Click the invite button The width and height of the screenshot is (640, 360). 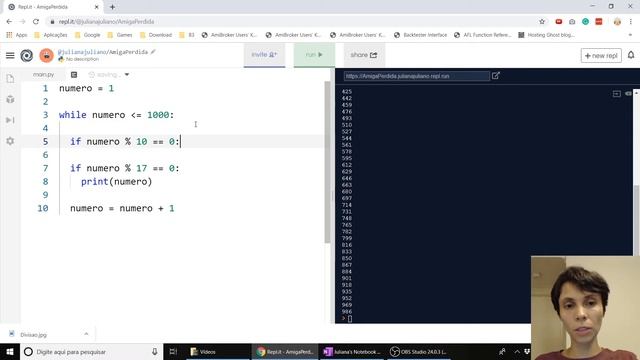click(264, 55)
